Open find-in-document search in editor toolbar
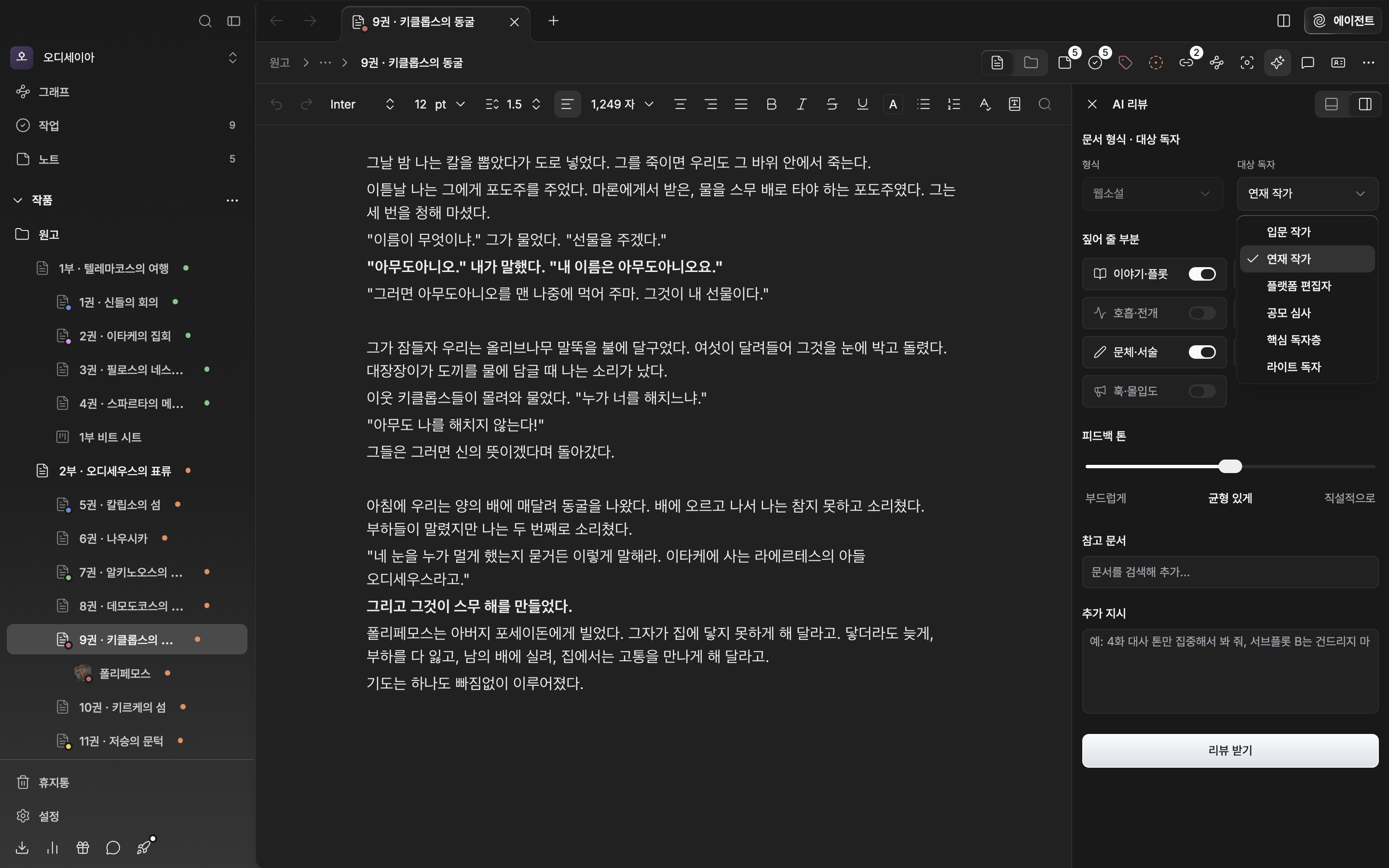The width and height of the screenshot is (1389, 868). coord(1045,104)
